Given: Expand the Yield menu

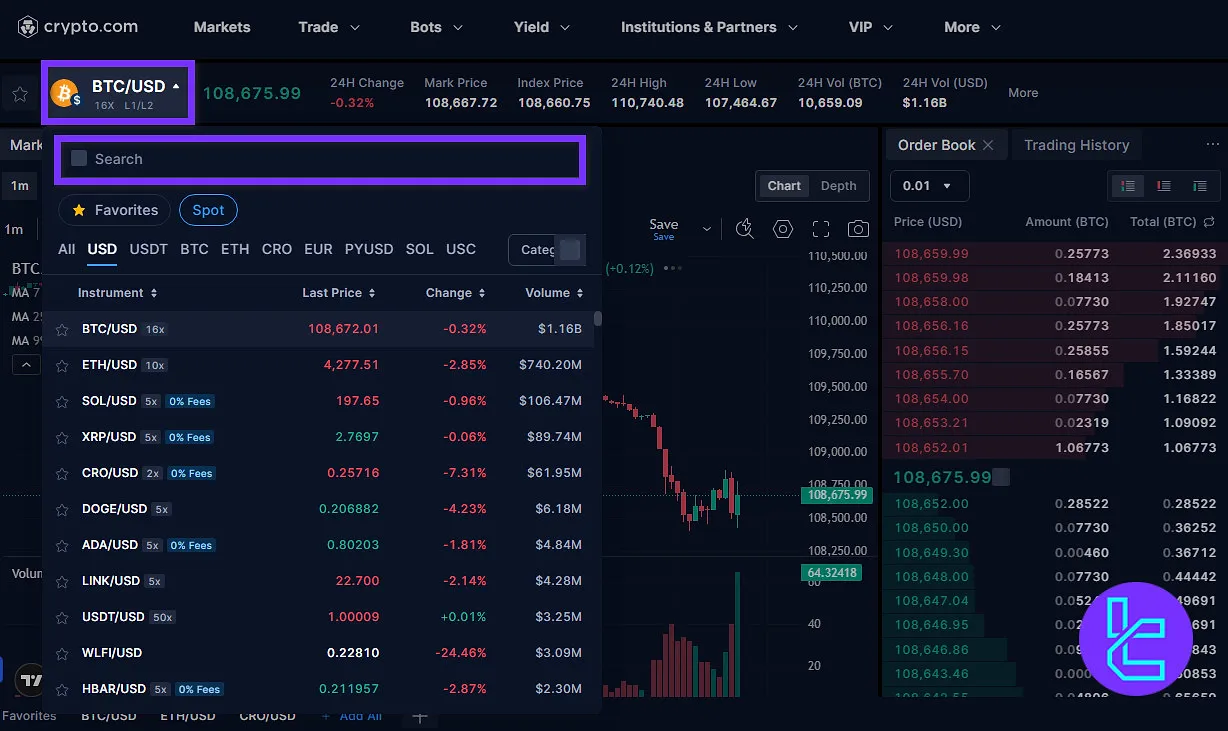Looking at the screenshot, I should tap(543, 27).
